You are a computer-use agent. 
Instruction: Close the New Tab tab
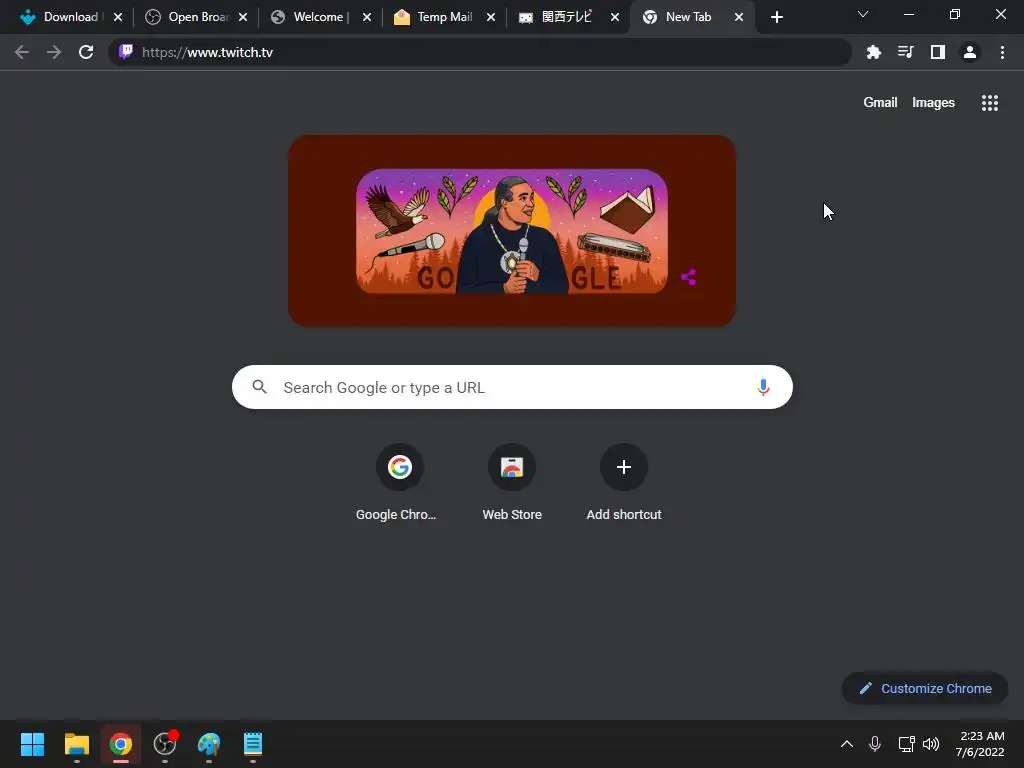pyautogui.click(x=739, y=17)
